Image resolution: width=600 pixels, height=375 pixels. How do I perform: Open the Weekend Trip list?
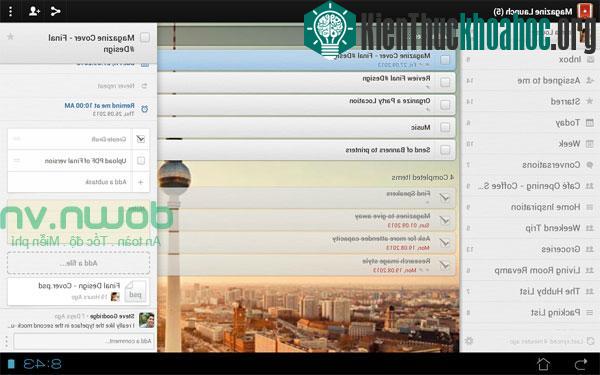coord(530,228)
